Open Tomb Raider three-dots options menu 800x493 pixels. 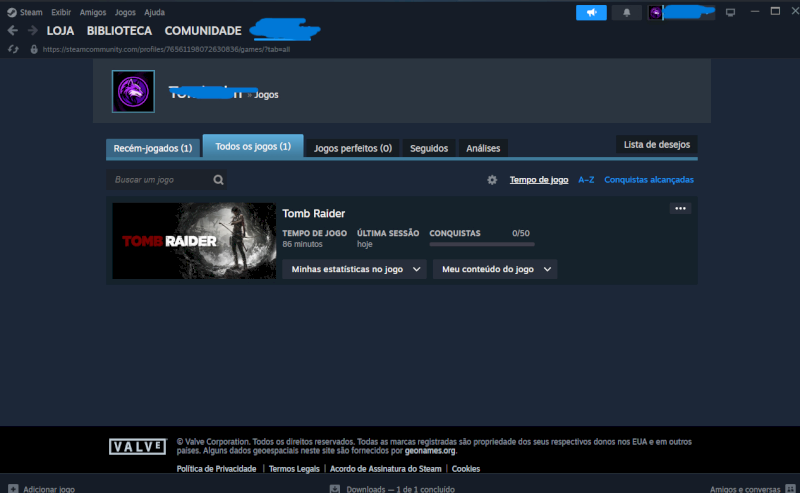coord(680,208)
